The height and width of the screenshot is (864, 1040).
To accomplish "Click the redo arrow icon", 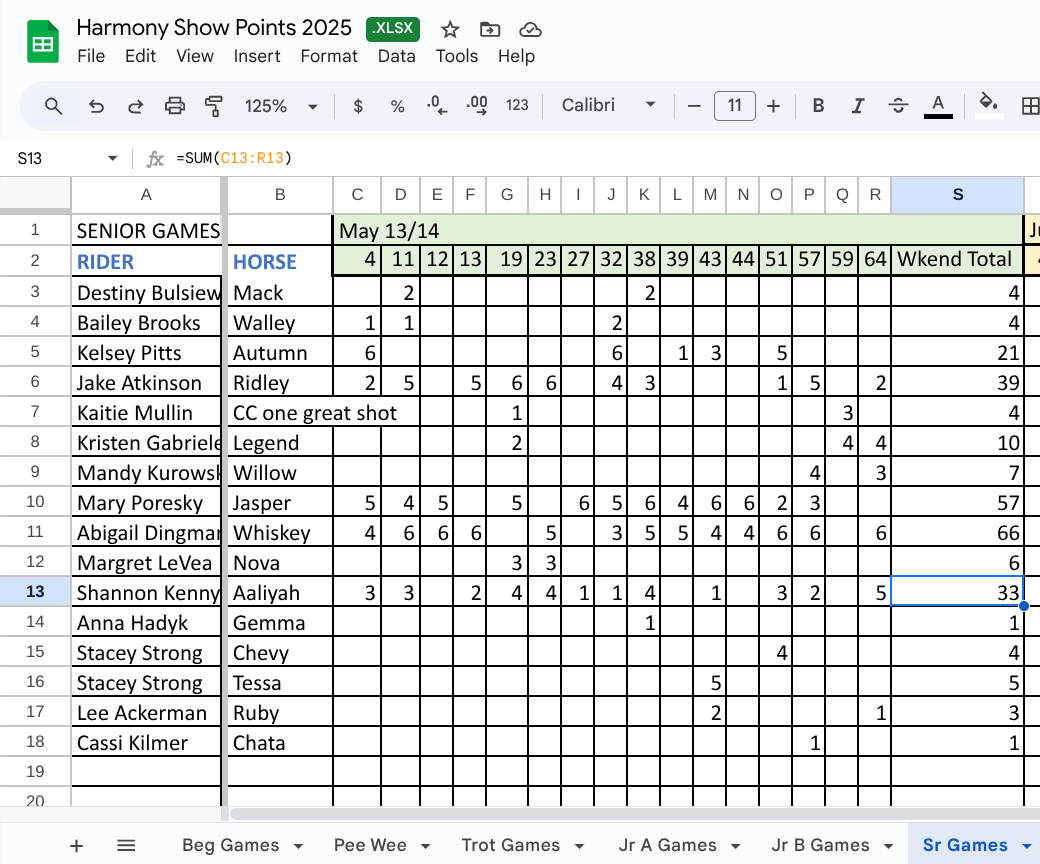I will pos(135,106).
